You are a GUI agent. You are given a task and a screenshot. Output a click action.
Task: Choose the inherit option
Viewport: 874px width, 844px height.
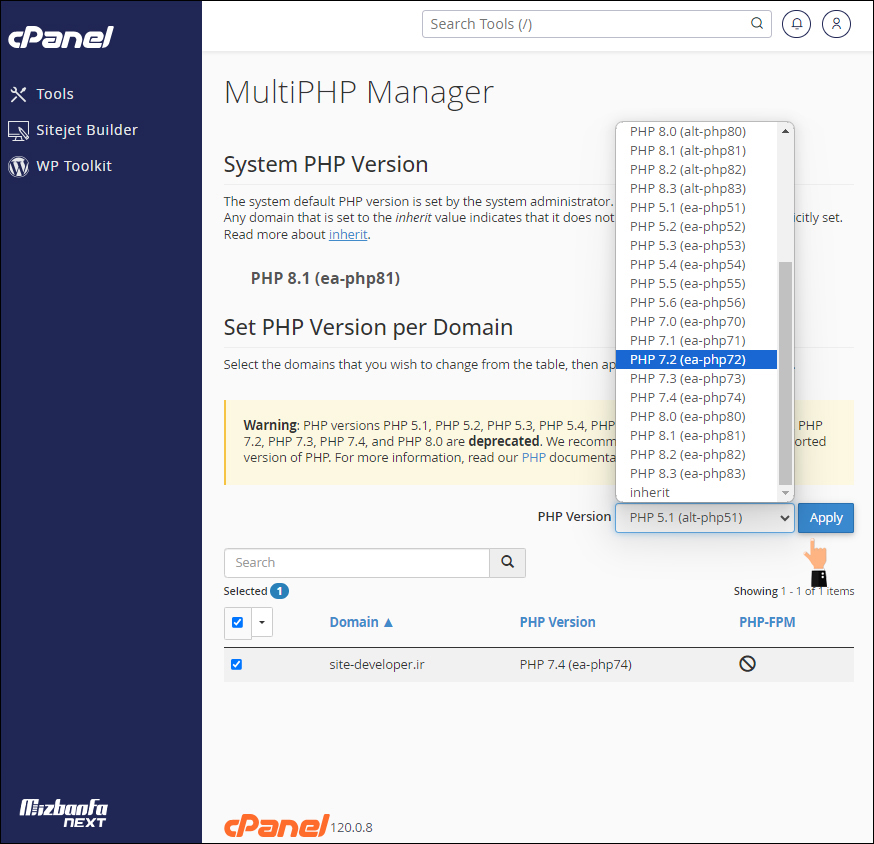(696, 492)
